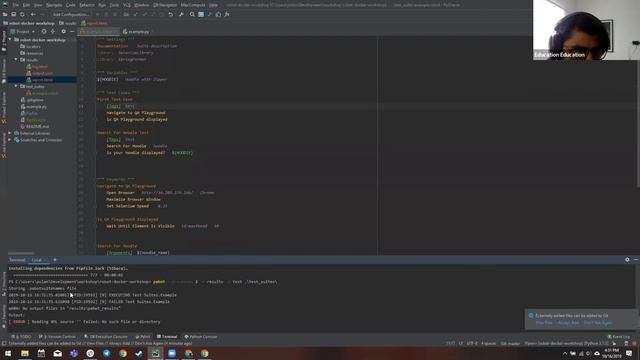Viewport: 640px width, 360px height.
Task: Select Pipfile in the project tree
Action: pyautogui.click(x=29, y=113)
